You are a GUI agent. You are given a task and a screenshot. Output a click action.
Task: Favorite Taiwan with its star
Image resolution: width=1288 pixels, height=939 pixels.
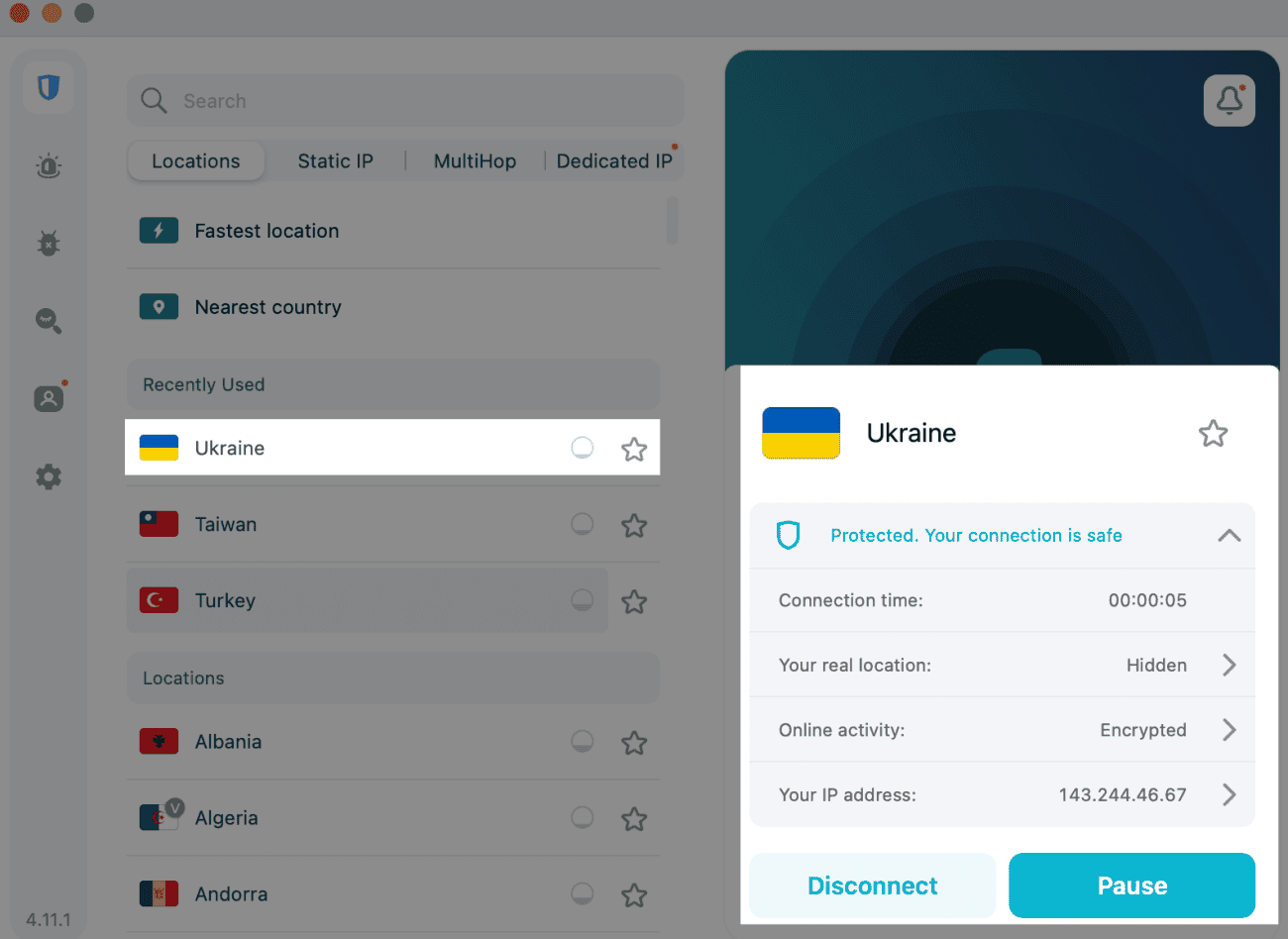coord(634,525)
